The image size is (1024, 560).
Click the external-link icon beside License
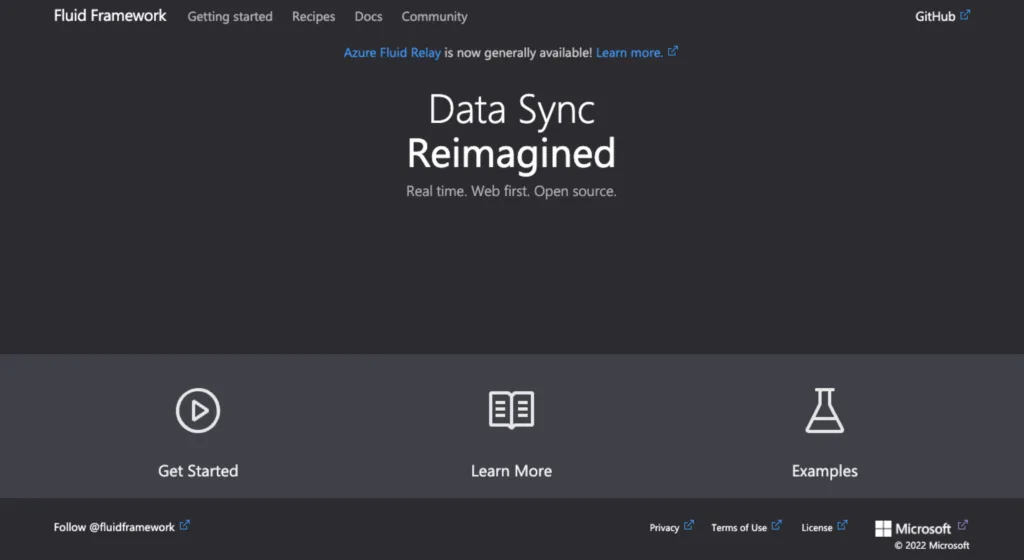coord(842,525)
